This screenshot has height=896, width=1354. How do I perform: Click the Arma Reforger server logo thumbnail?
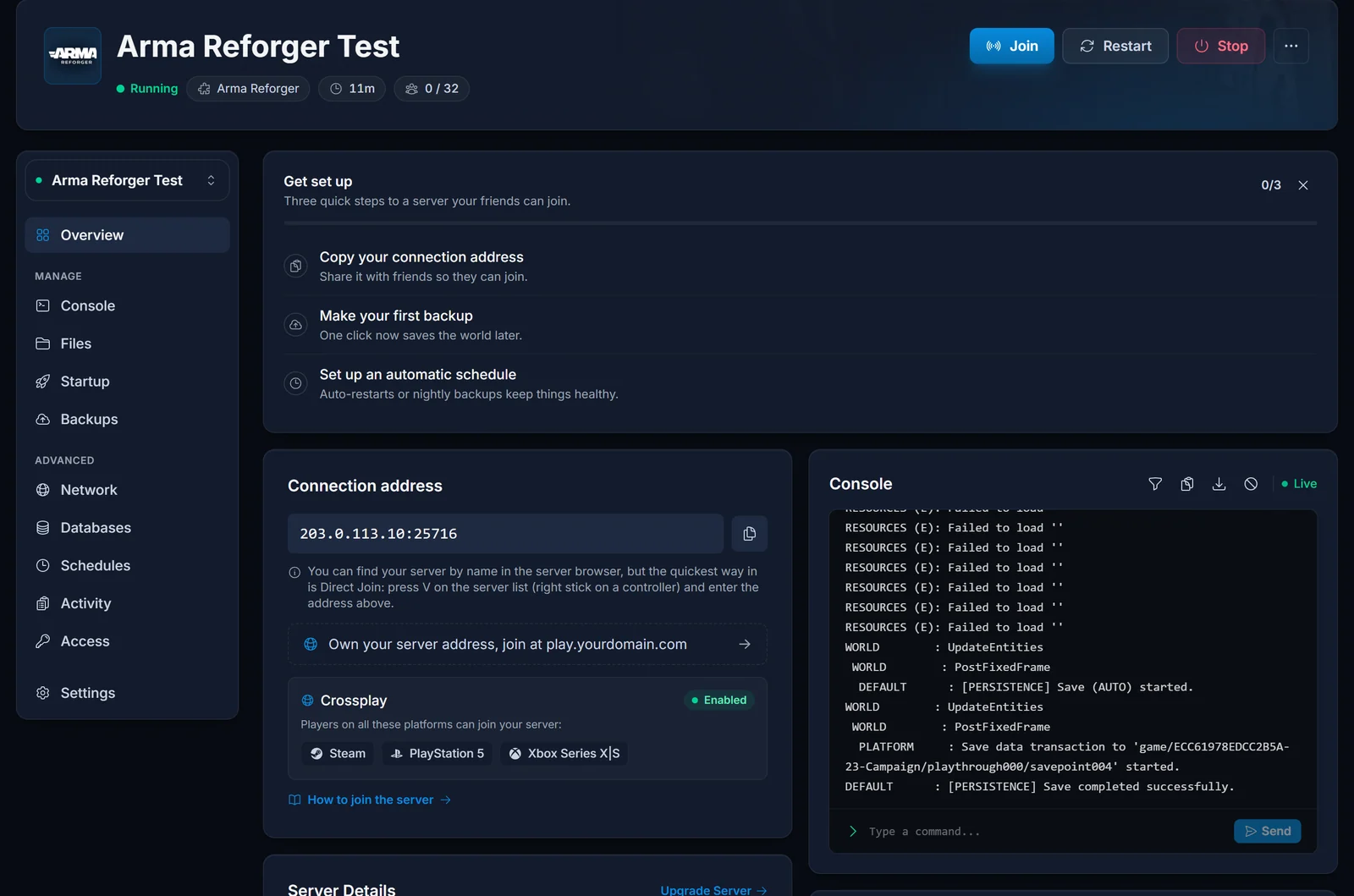tap(73, 56)
